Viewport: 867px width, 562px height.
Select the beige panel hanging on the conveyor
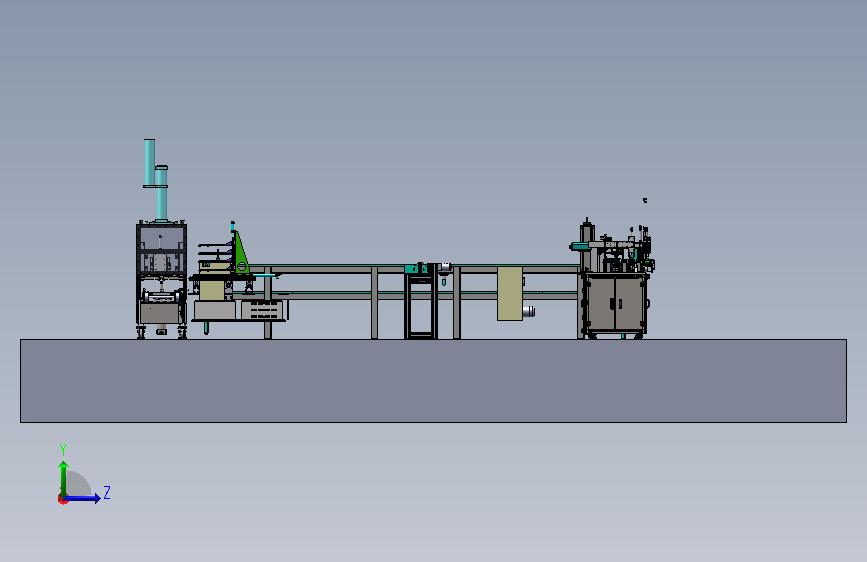click(510, 294)
